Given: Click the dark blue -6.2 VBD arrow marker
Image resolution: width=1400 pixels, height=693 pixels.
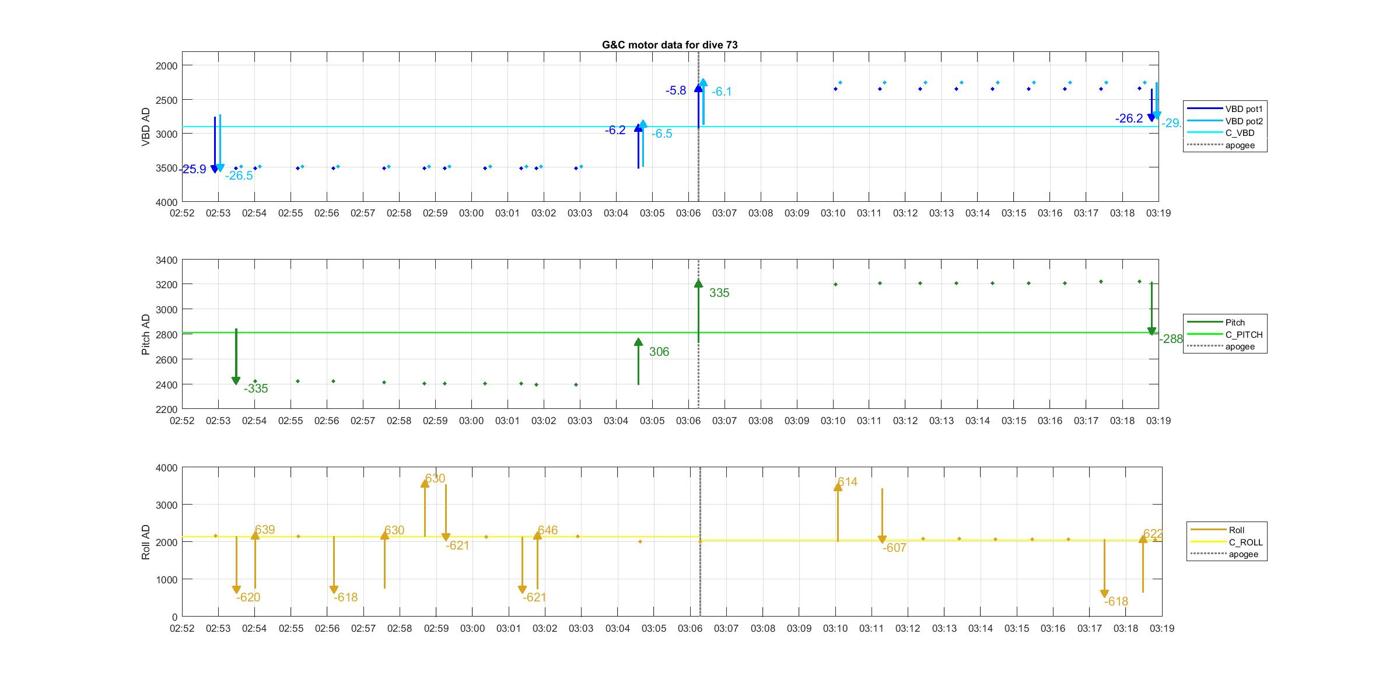Looking at the screenshot, I should (x=638, y=145).
